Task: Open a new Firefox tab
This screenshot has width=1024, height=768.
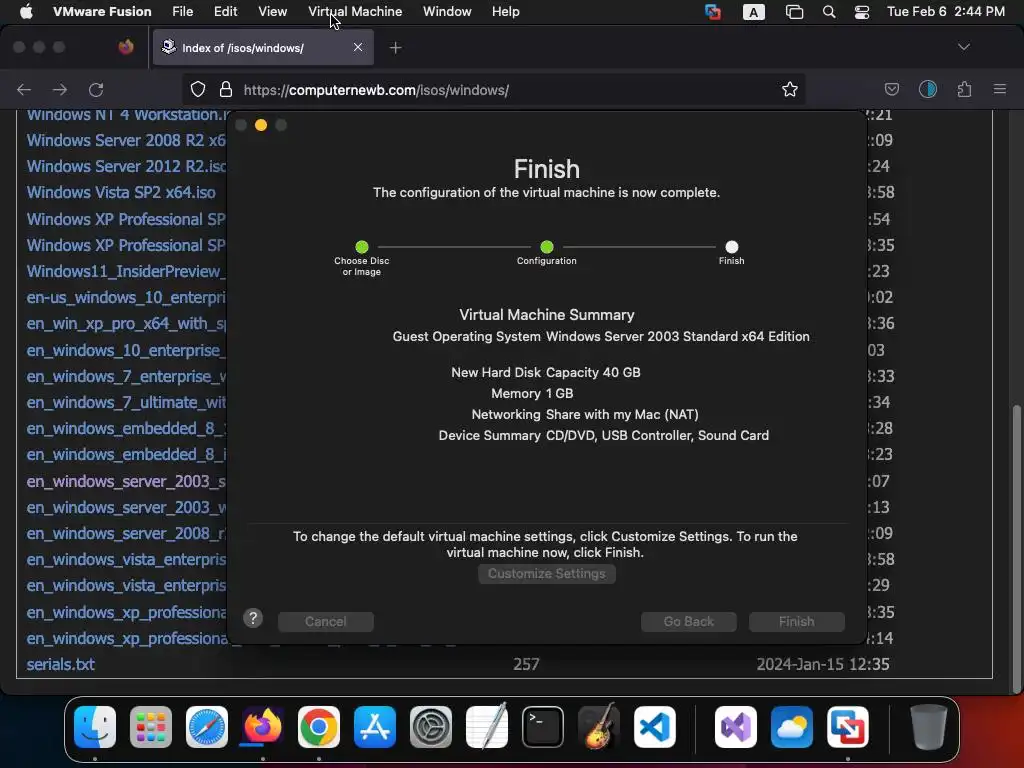Action: click(395, 48)
